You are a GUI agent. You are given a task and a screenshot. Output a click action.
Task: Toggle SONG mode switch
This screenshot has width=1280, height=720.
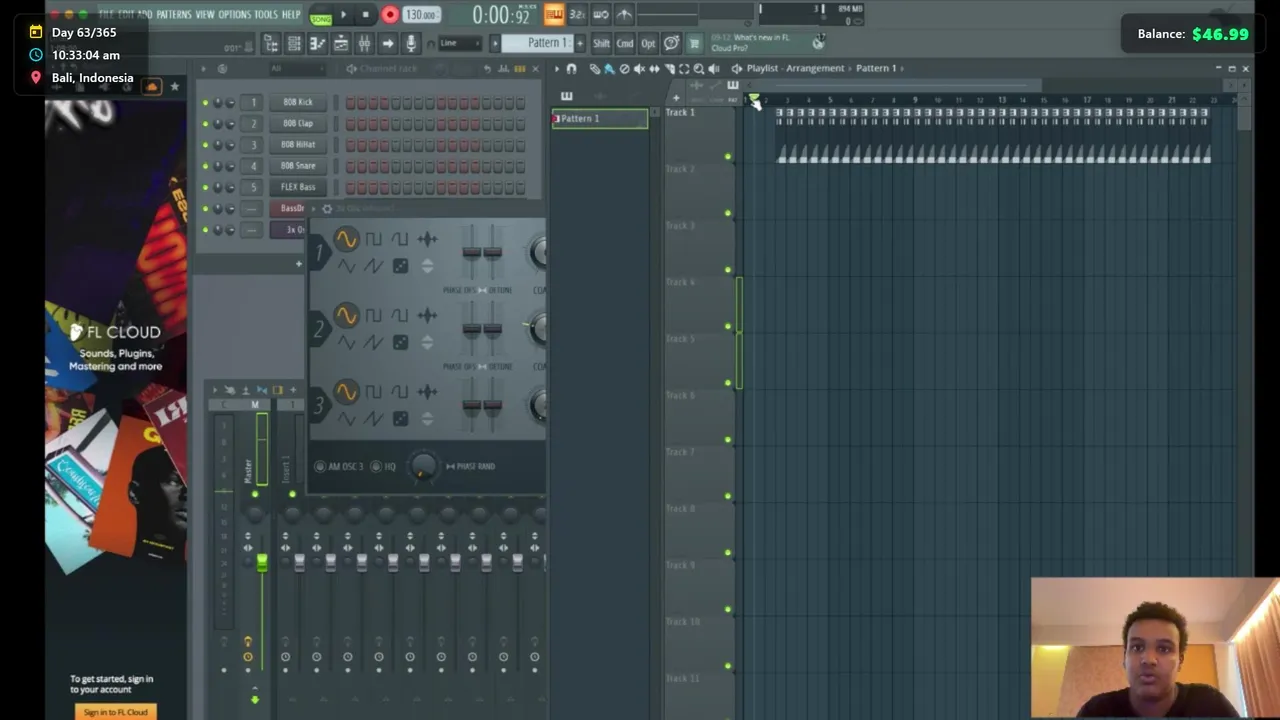coord(321,16)
